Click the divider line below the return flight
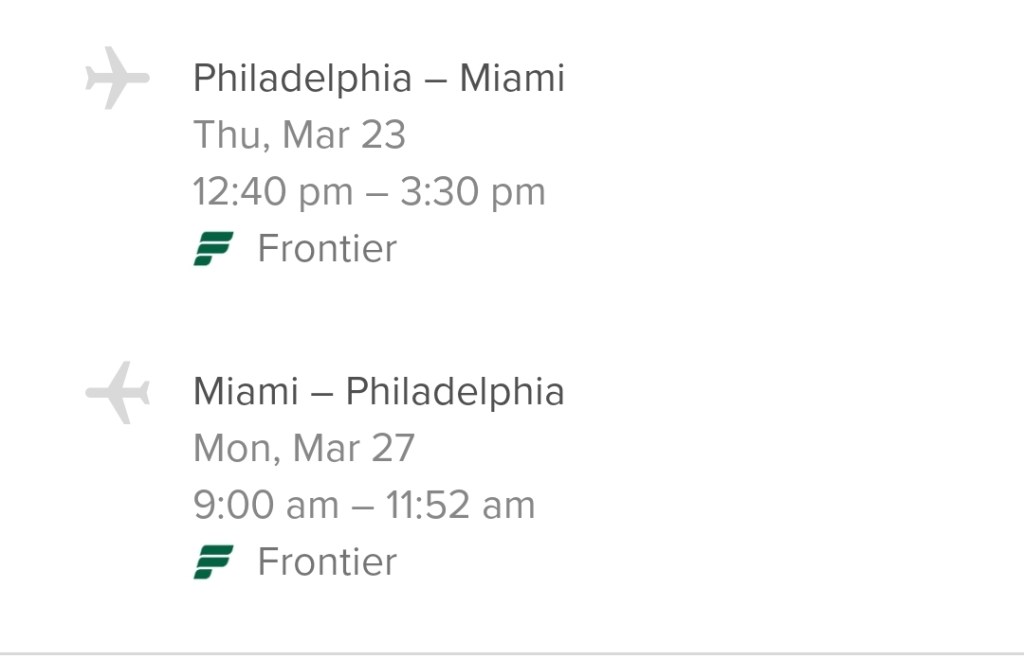 pos(512,654)
